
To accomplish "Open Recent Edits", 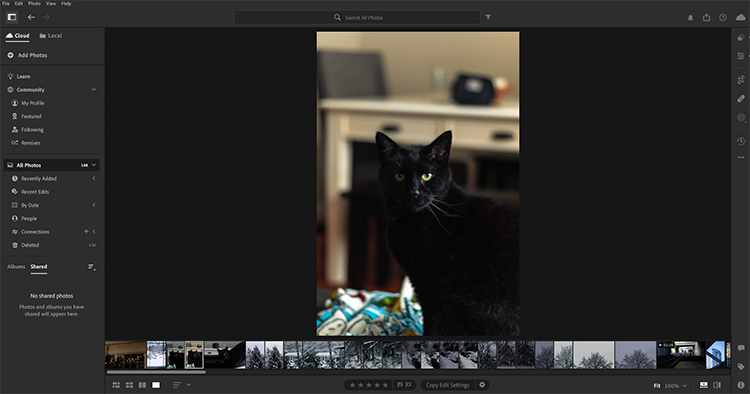I will pyautogui.click(x=31, y=192).
